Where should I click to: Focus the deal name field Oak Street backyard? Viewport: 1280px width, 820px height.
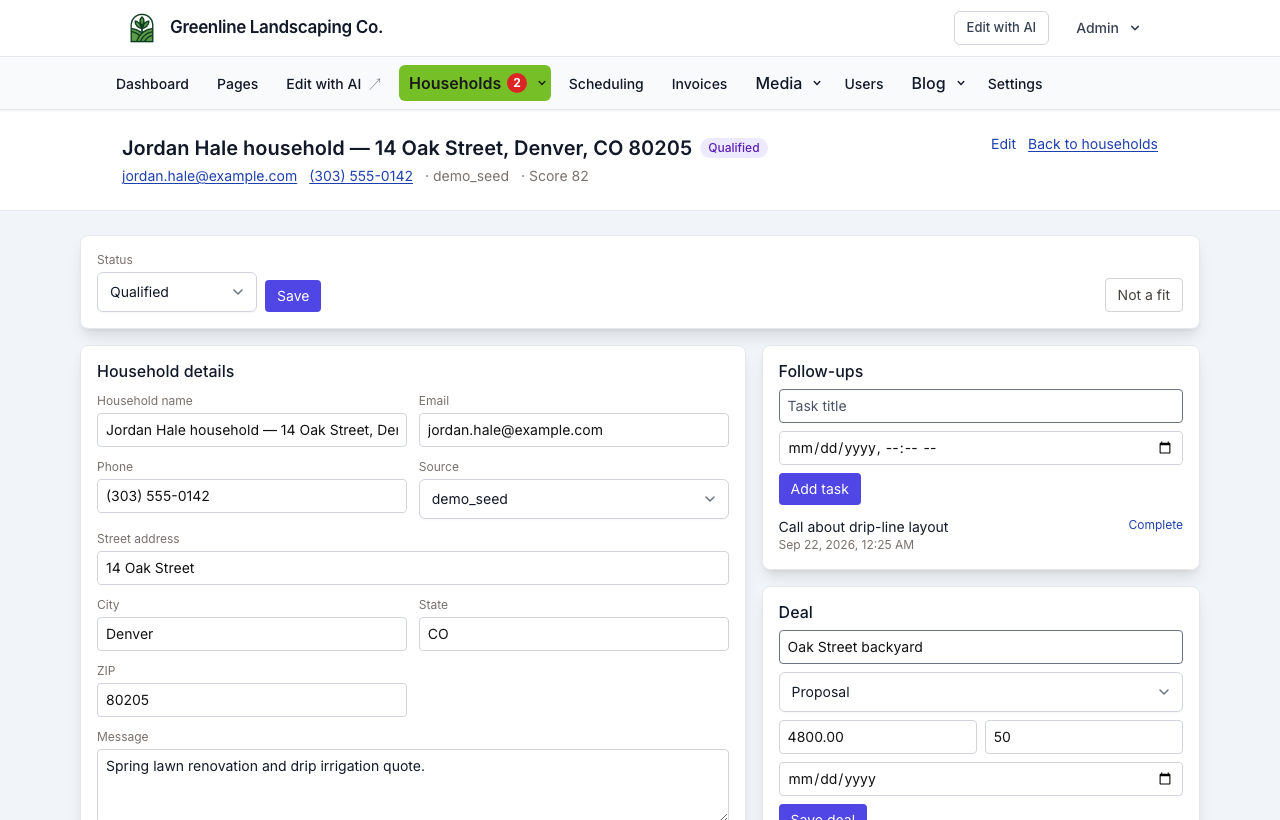[x=981, y=647]
